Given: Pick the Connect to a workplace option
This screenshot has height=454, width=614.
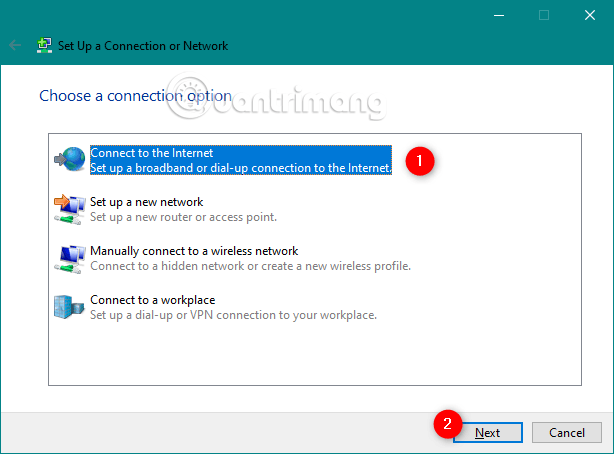Looking at the screenshot, I should (152, 300).
